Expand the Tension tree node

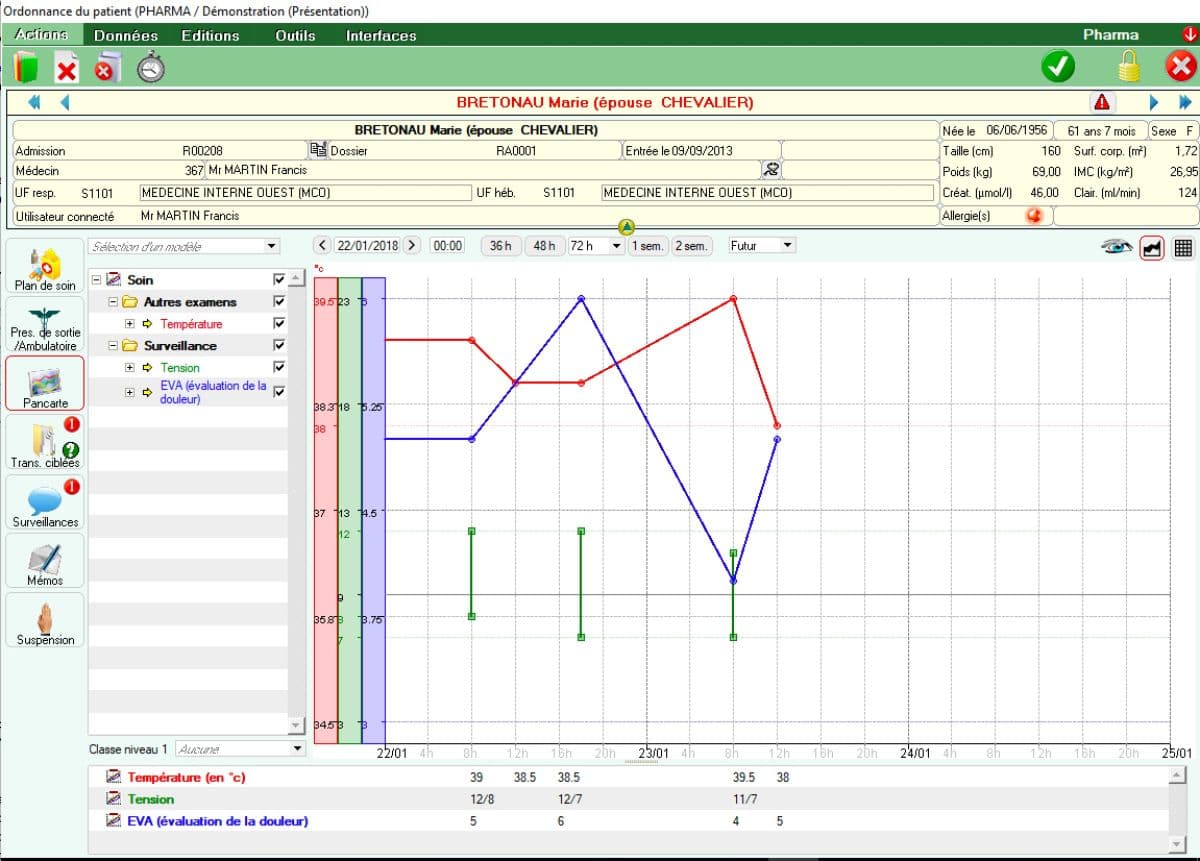pos(129,368)
